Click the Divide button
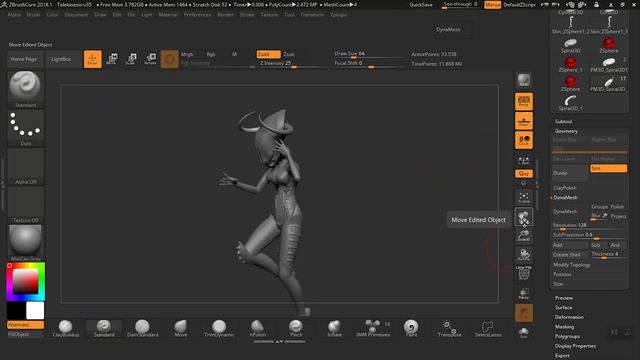The image size is (640, 360). click(570, 173)
